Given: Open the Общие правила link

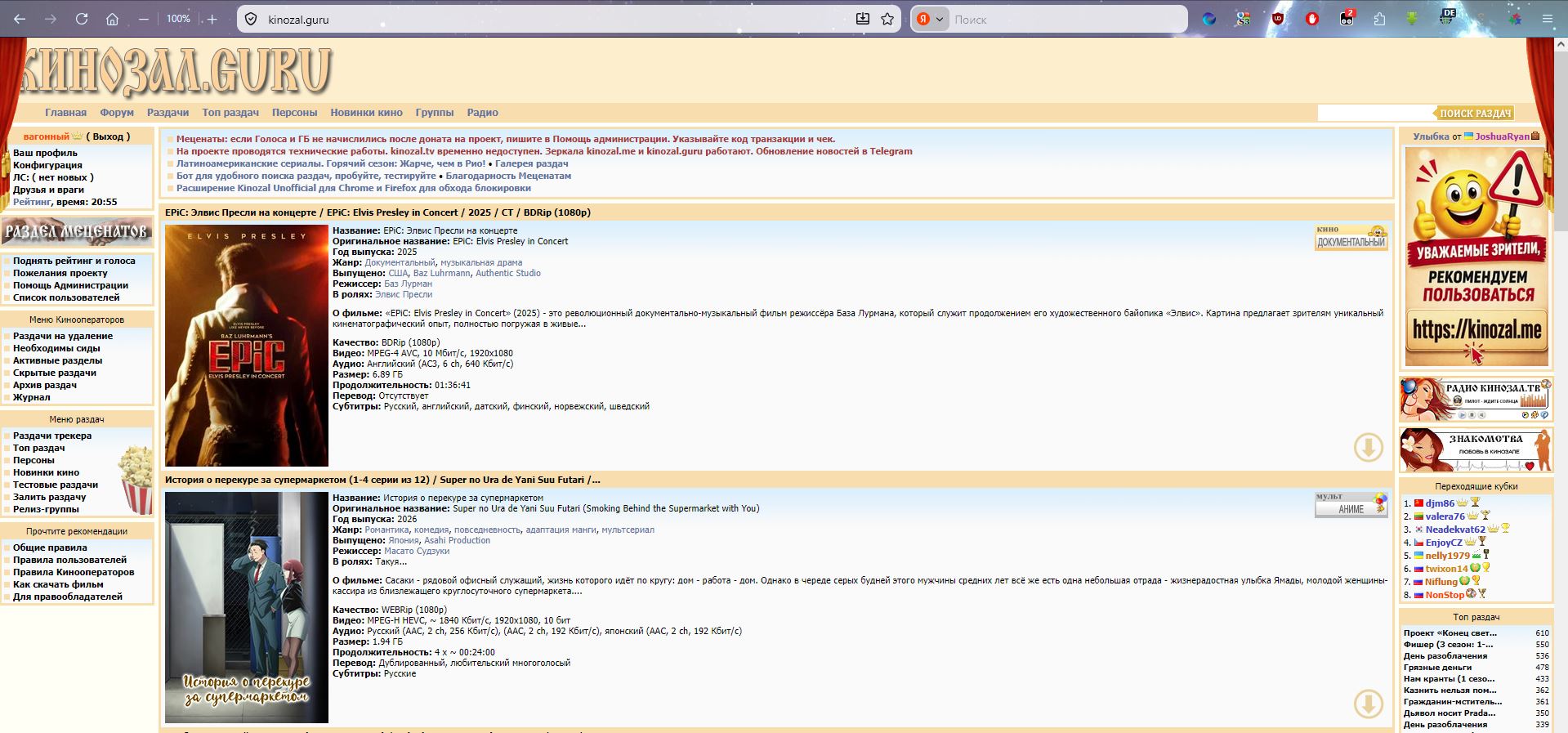Looking at the screenshot, I should (x=50, y=548).
